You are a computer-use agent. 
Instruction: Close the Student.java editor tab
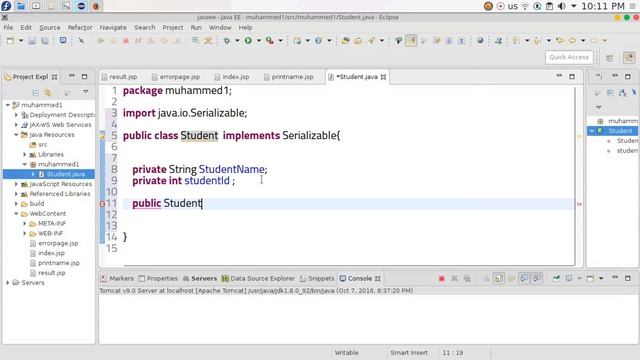[x=383, y=77]
